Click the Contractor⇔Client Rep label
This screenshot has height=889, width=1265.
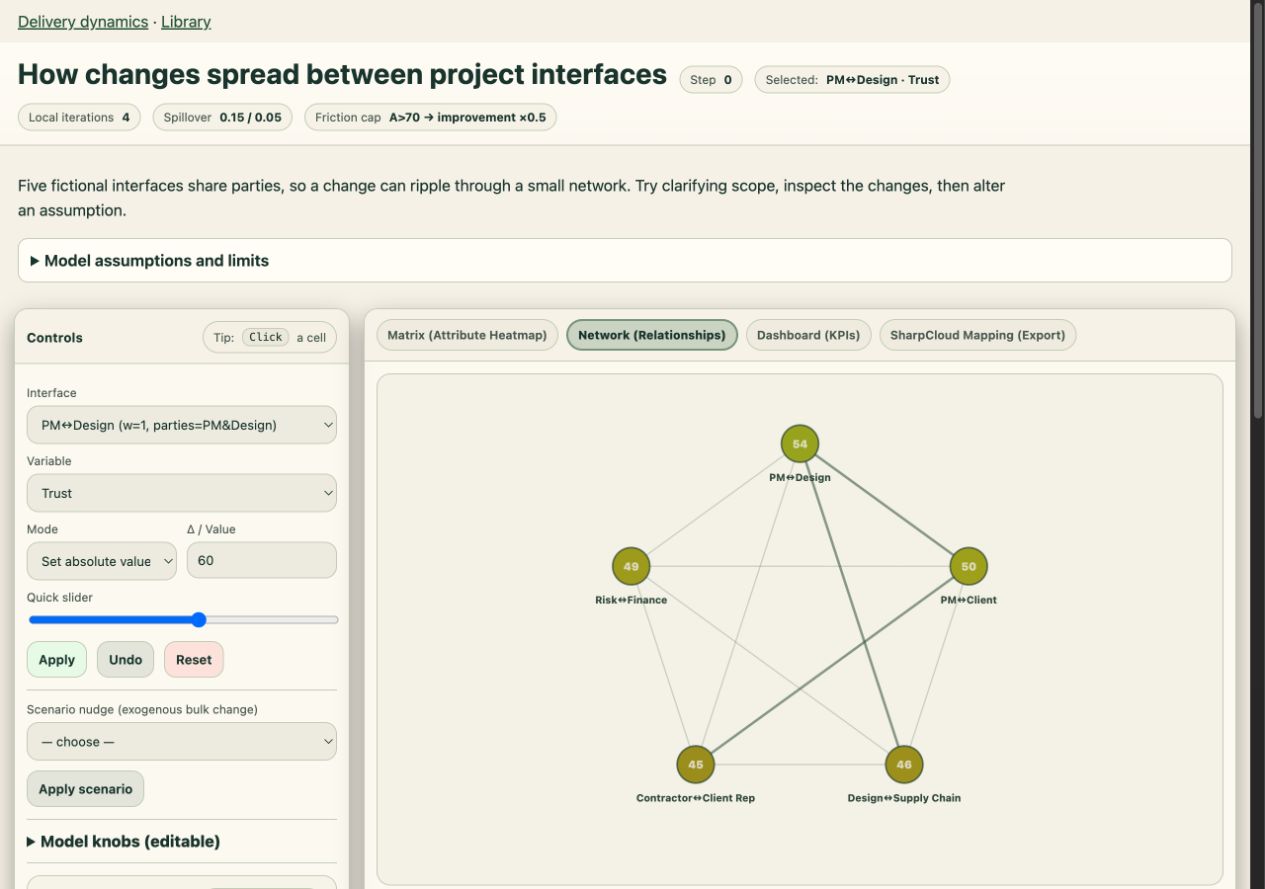tap(696, 798)
